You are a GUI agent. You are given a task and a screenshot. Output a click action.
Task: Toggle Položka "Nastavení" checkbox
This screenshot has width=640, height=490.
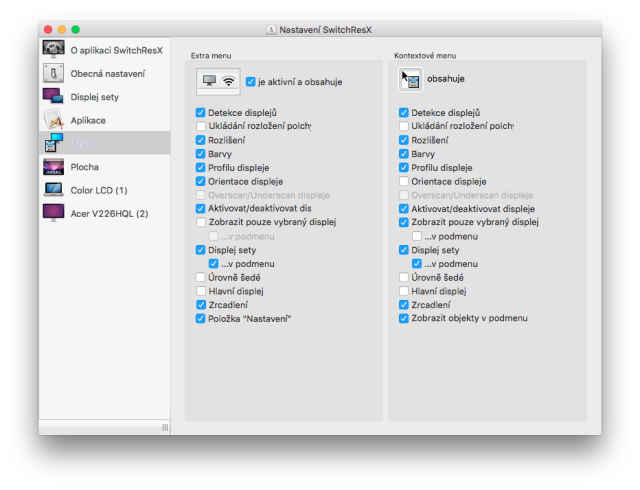tap(200, 318)
